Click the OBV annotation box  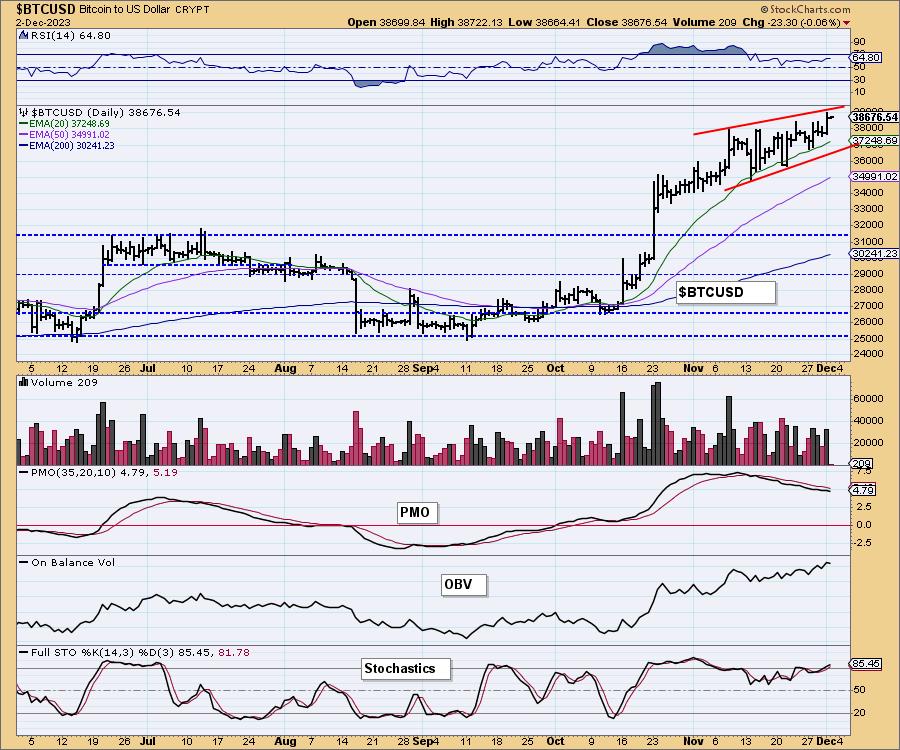464,585
